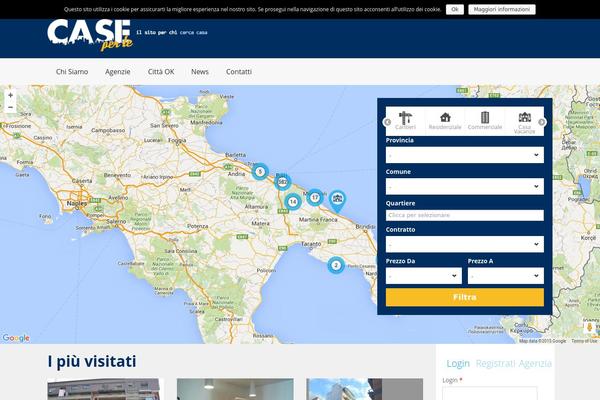The width and height of the screenshot is (600, 400).
Task: Open the Contratto dropdown
Action: pos(465,244)
